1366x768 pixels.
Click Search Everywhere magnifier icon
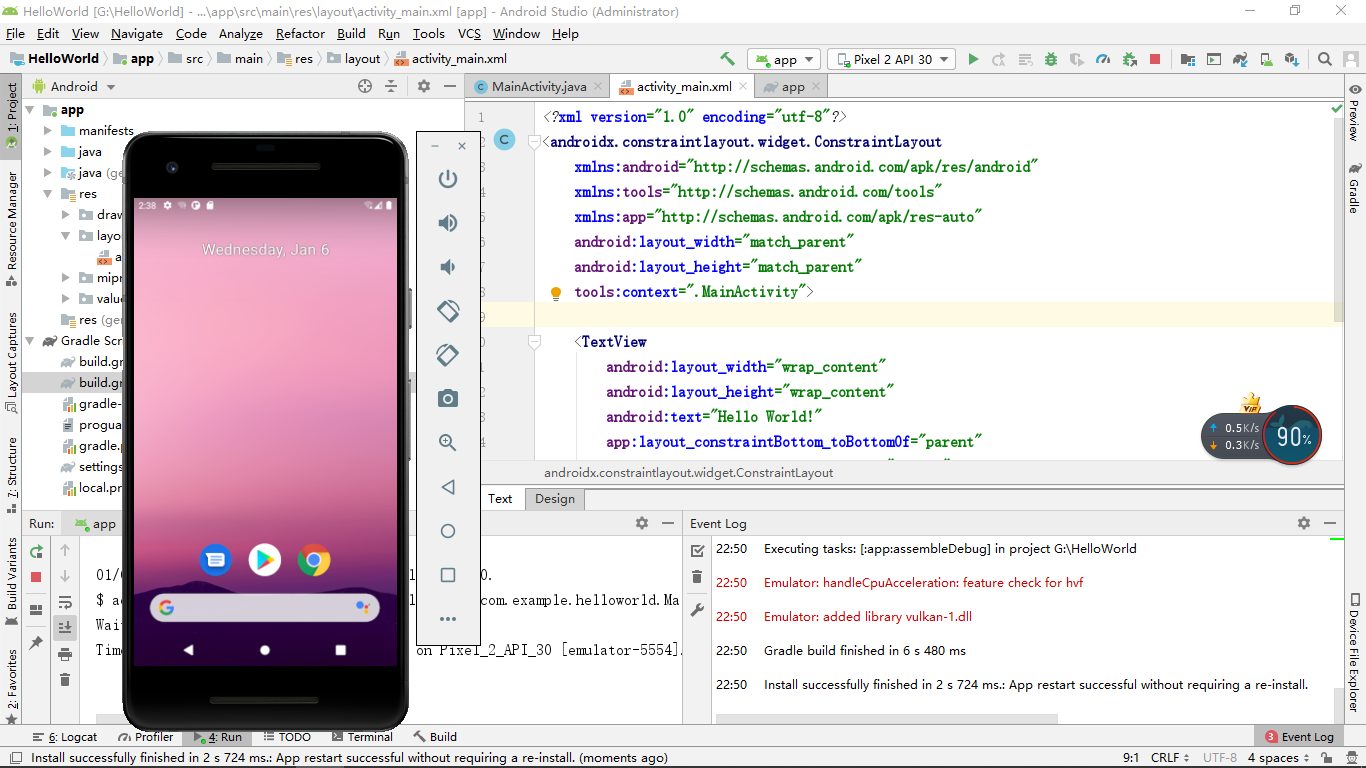[x=1325, y=59]
